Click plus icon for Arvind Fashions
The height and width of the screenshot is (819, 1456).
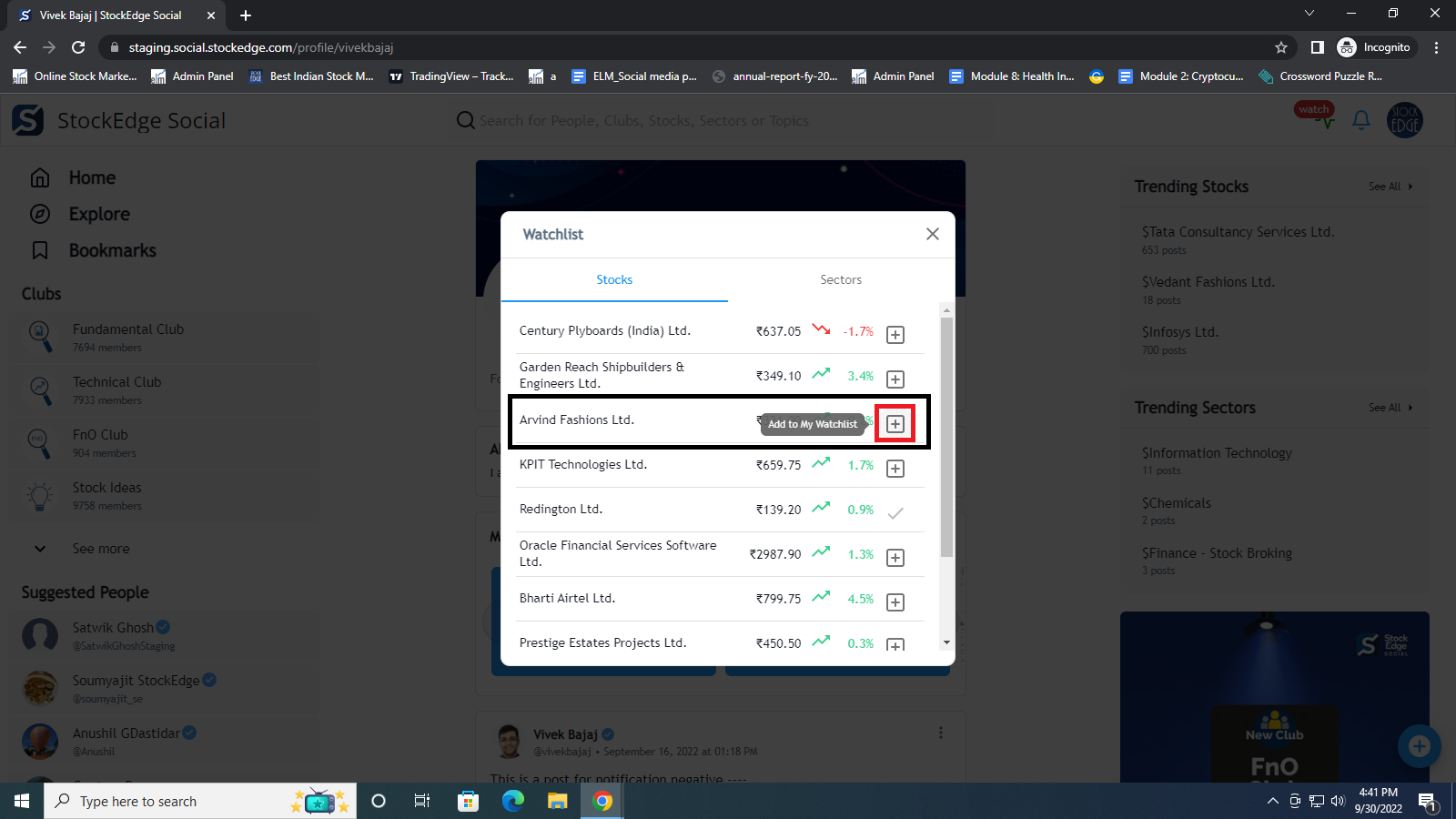pos(895,424)
